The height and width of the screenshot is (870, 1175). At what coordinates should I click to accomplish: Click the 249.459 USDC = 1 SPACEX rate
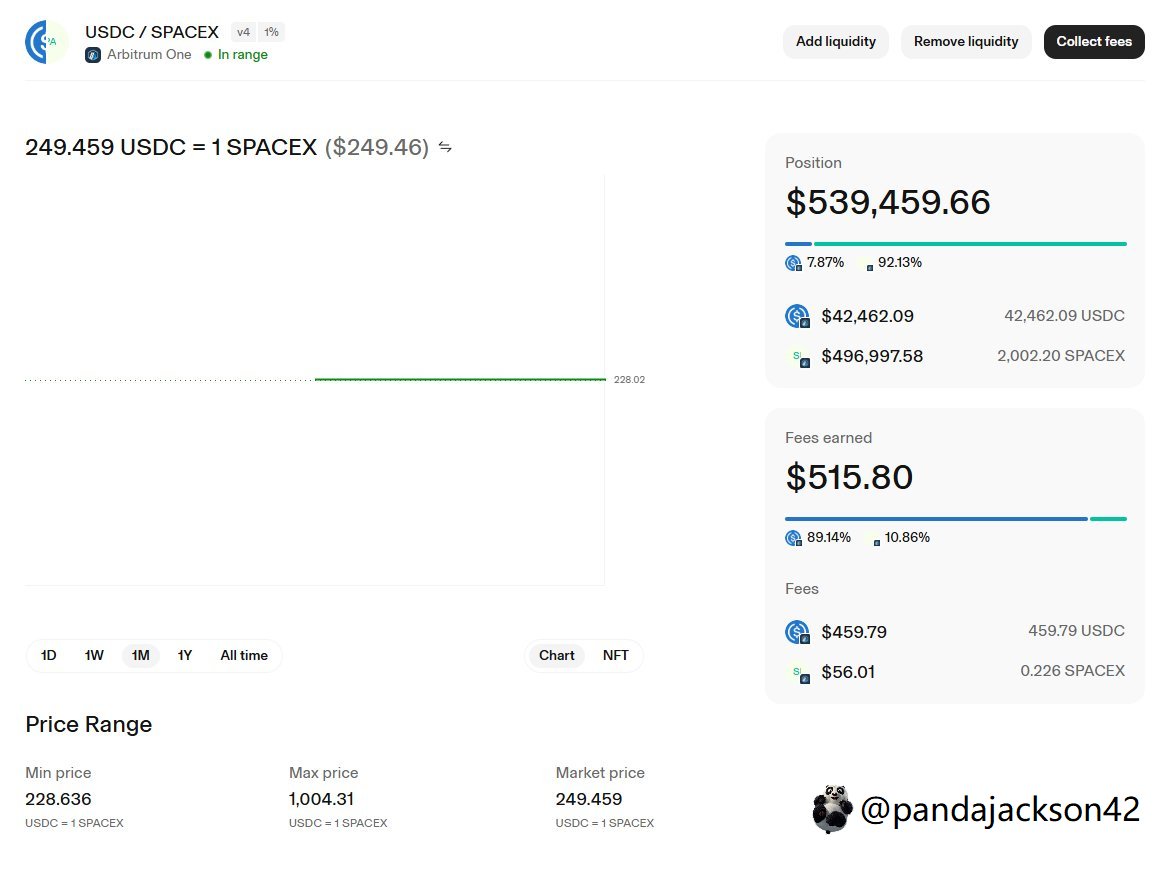point(172,147)
